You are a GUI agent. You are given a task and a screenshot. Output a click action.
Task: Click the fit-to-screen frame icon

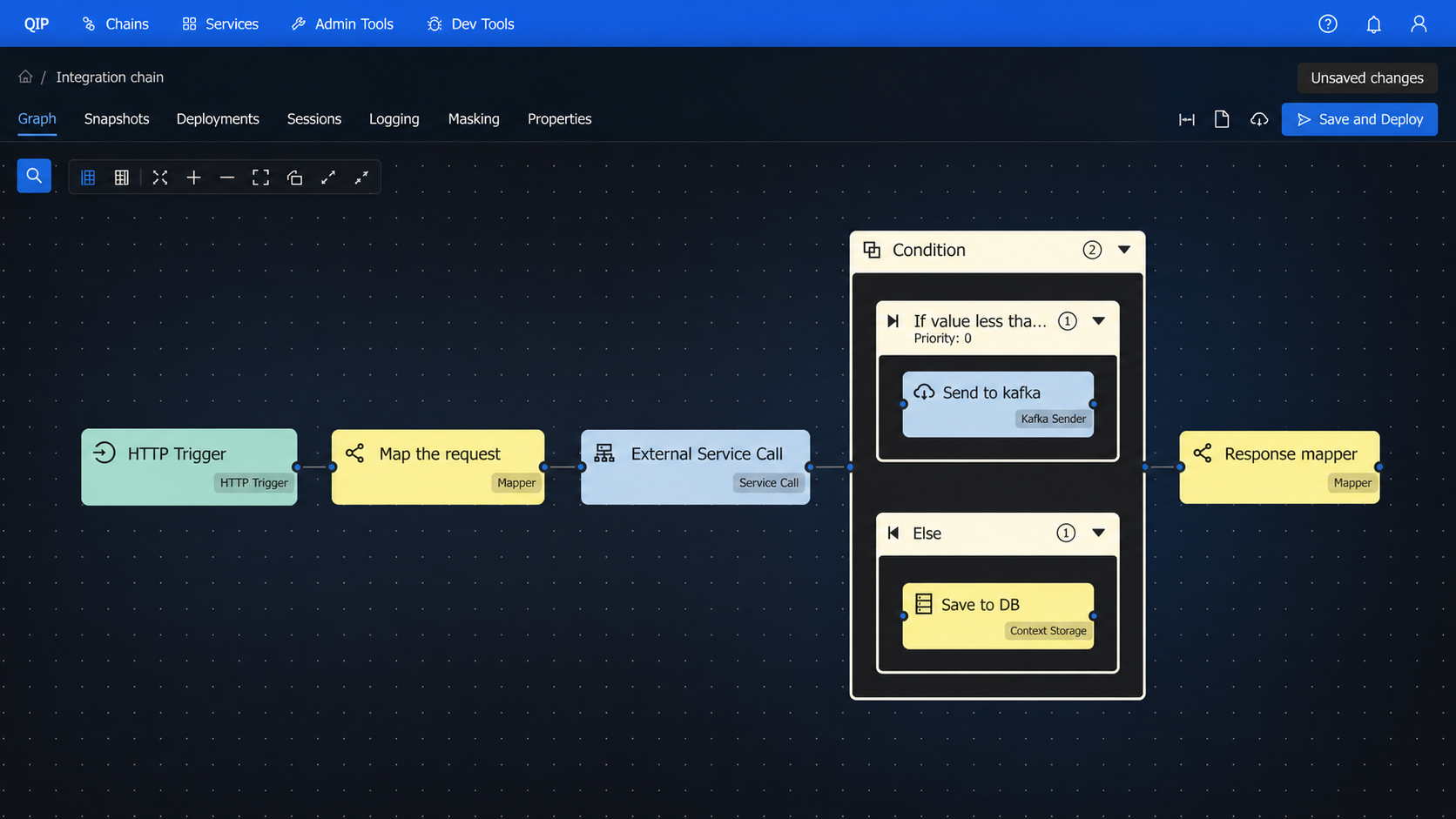click(260, 178)
